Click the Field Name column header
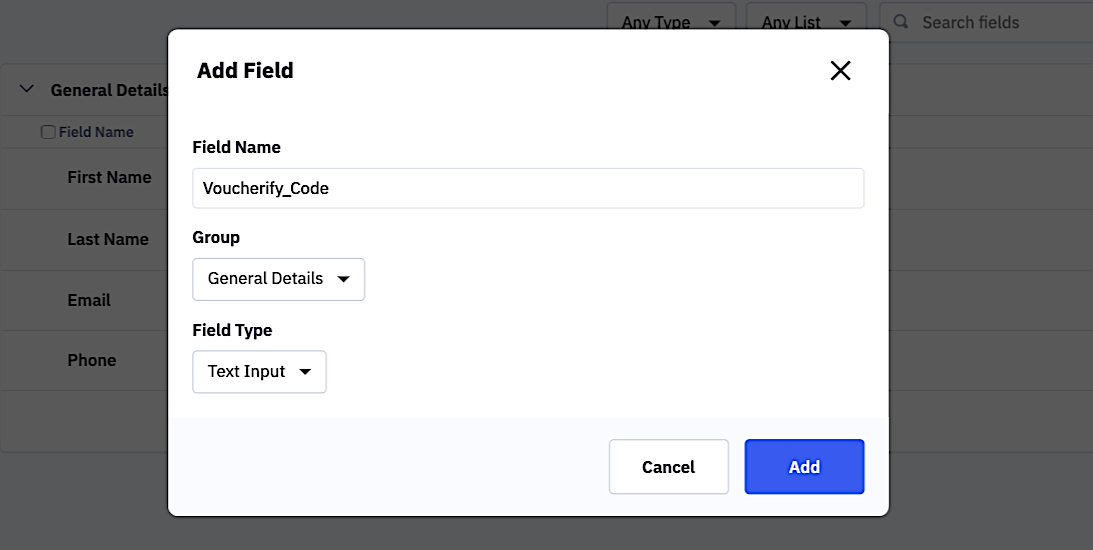Viewport: 1093px width, 550px height. 96,132
